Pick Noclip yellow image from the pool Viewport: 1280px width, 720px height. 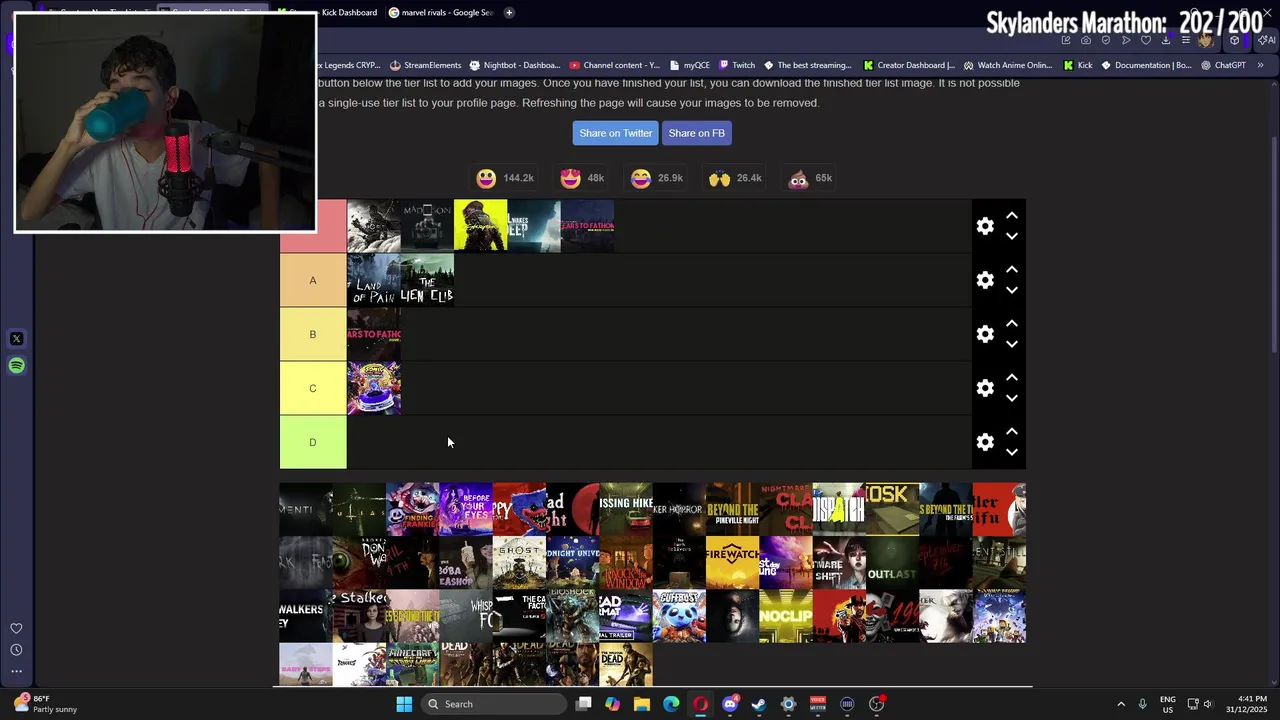tap(786, 616)
